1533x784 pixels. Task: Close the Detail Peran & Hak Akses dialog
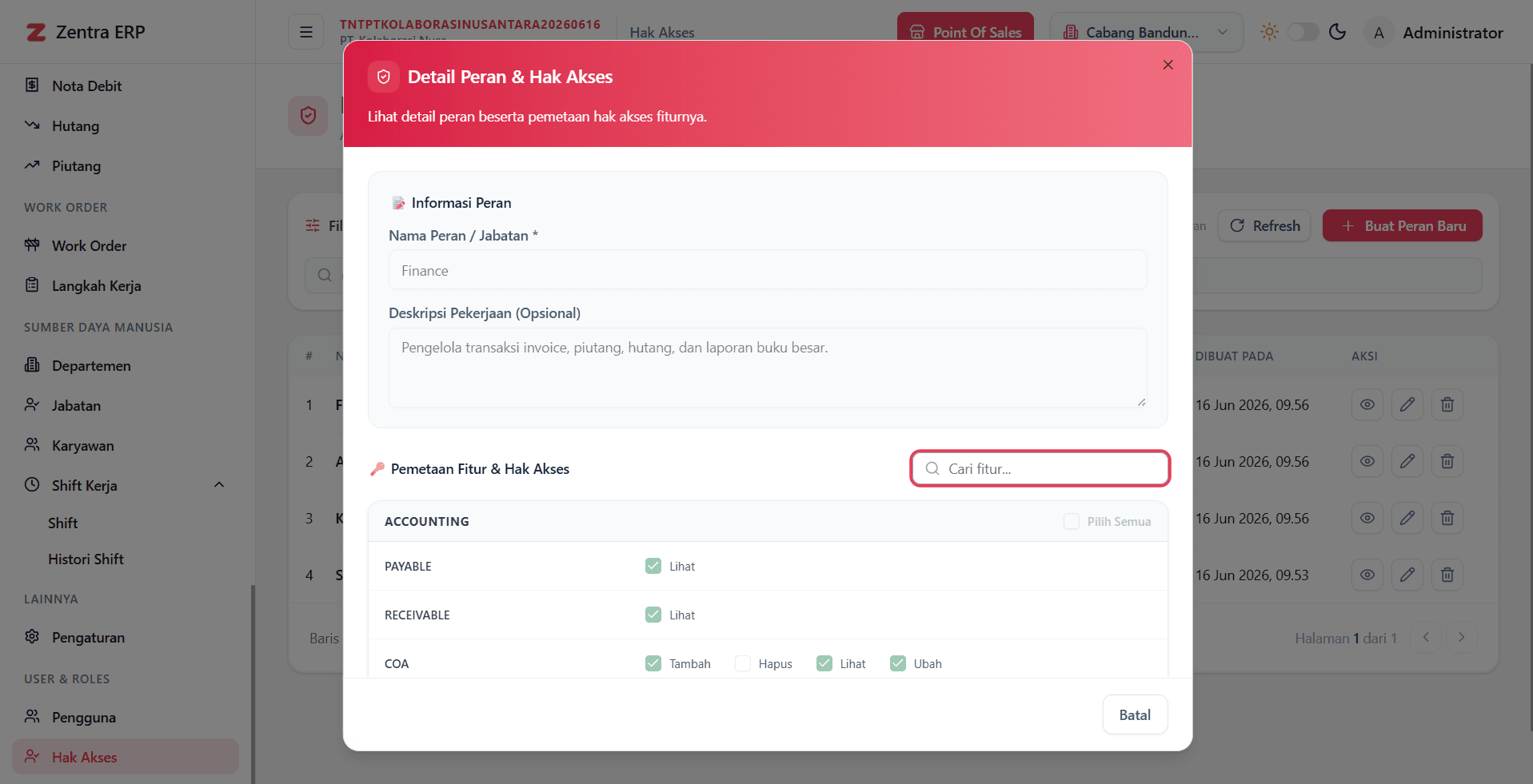tap(1168, 65)
